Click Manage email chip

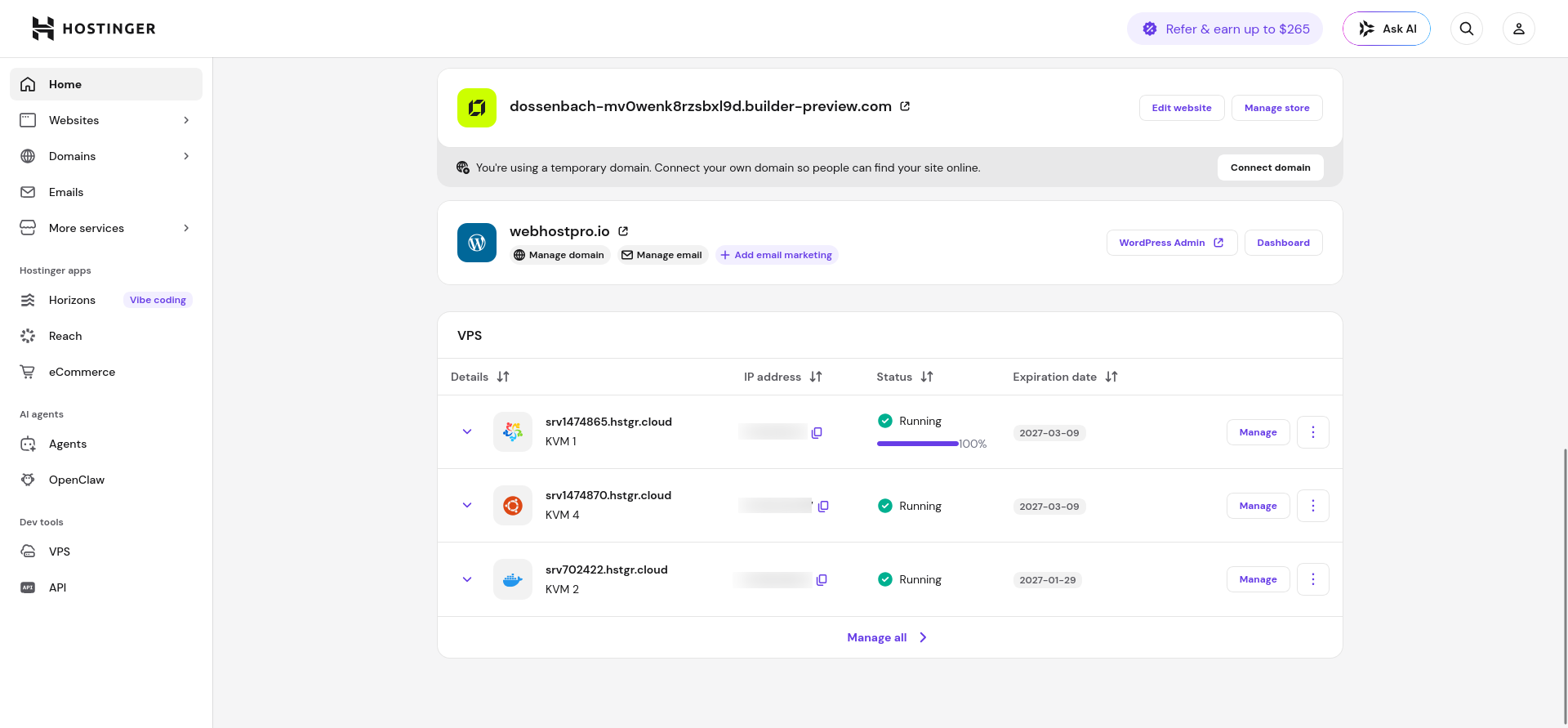pos(662,255)
